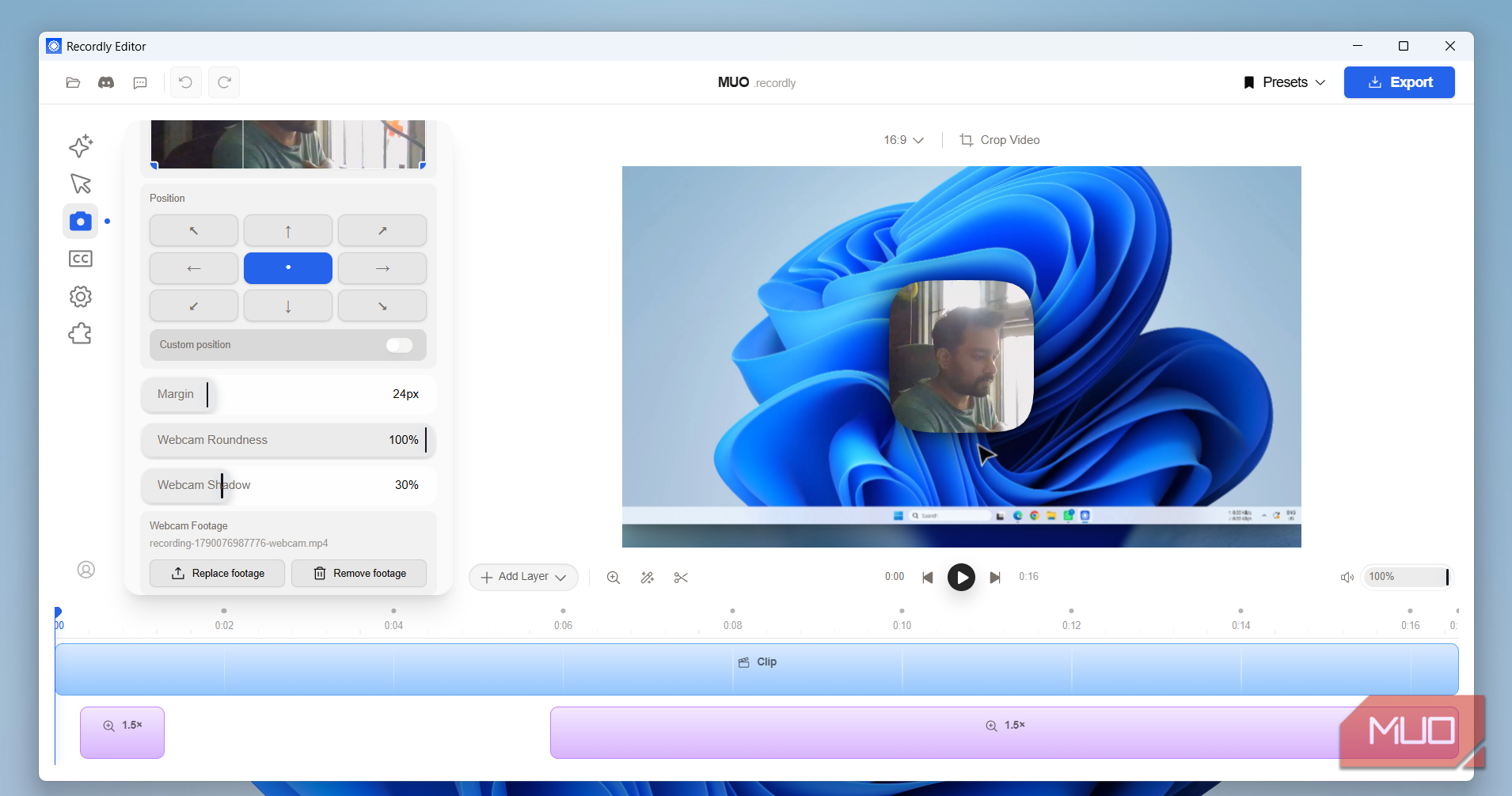
Task: Adjust the Margin slider
Action: pos(288,394)
